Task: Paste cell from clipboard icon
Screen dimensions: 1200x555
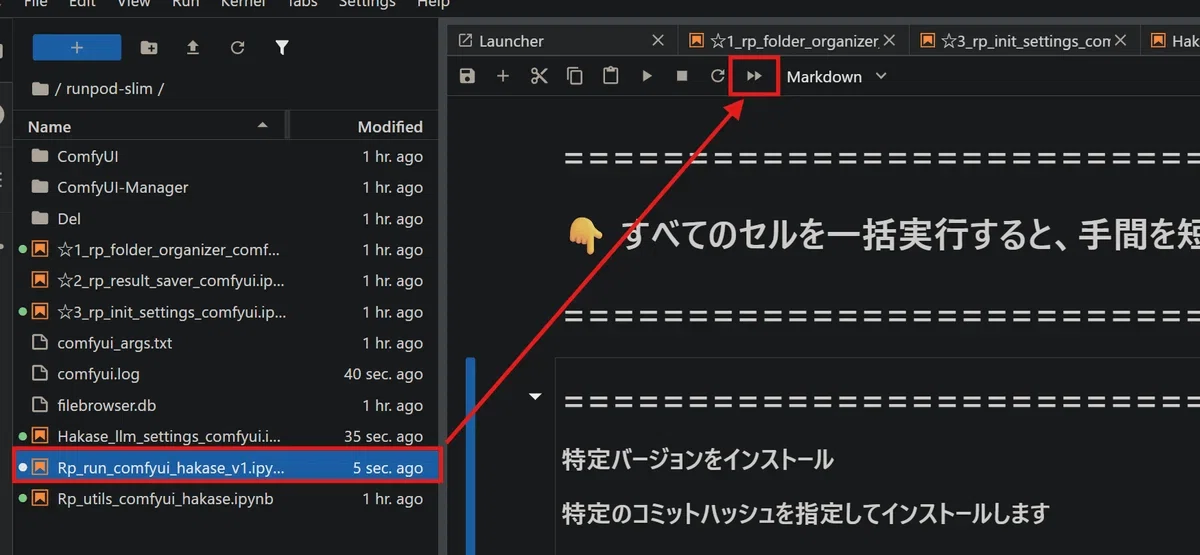Action: tap(611, 76)
